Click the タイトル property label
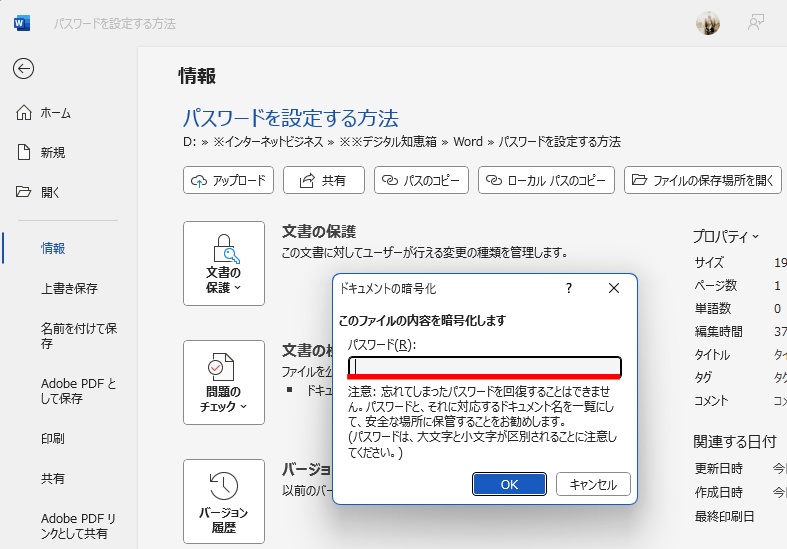 tap(712, 354)
